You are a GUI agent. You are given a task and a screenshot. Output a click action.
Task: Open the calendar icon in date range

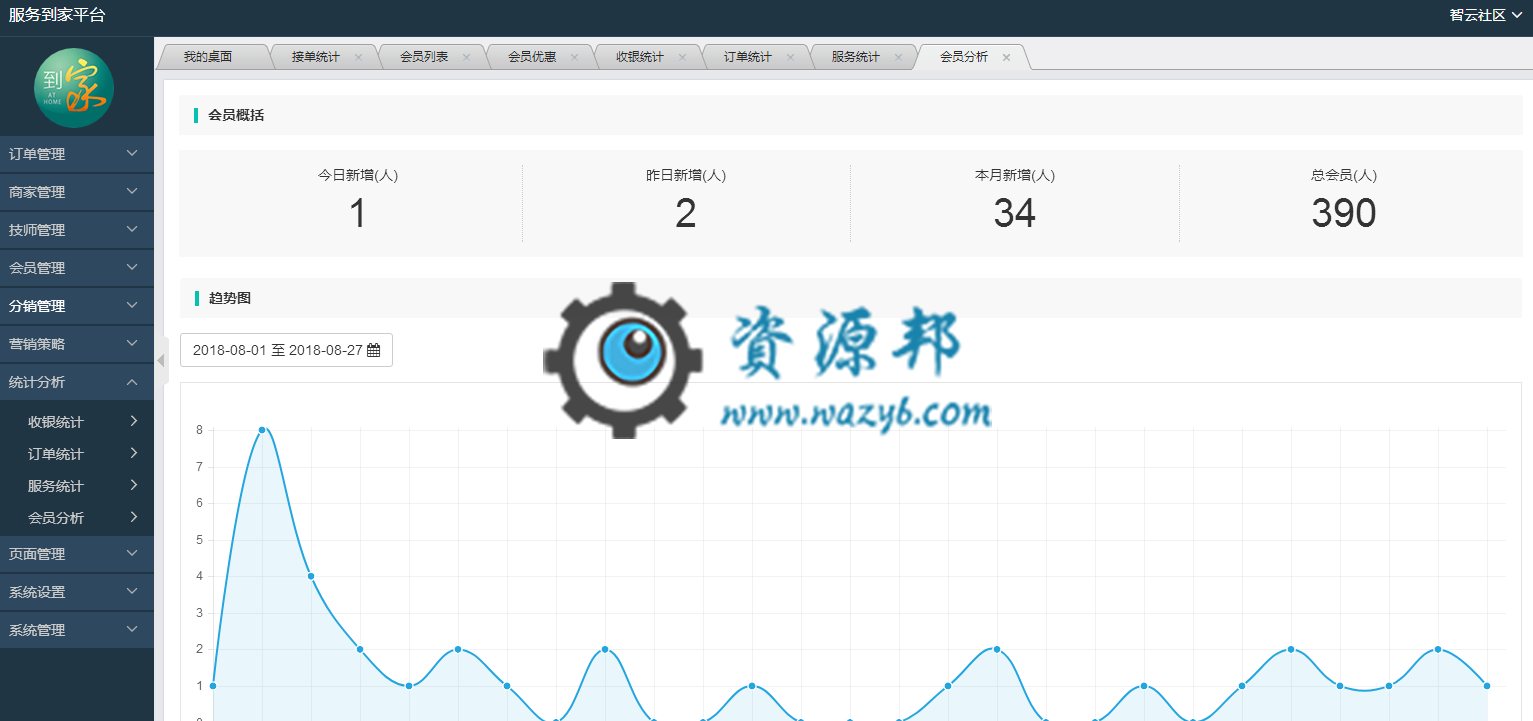(374, 350)
